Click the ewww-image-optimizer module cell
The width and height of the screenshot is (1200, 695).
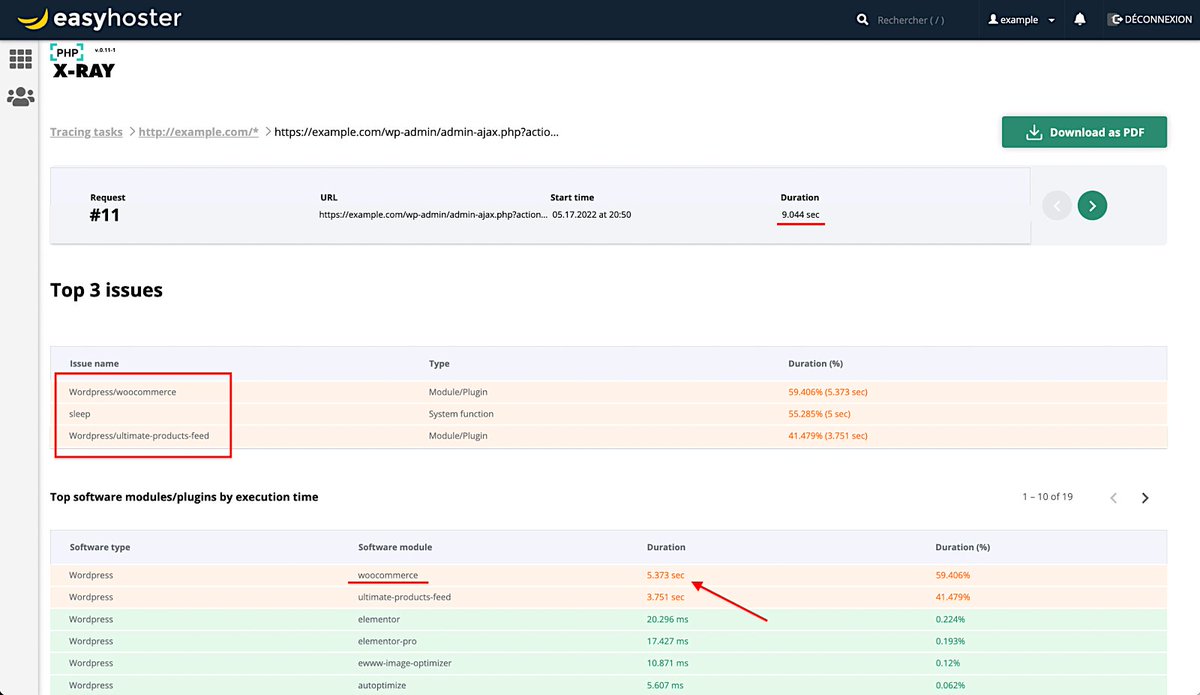(x=406, y=663)
